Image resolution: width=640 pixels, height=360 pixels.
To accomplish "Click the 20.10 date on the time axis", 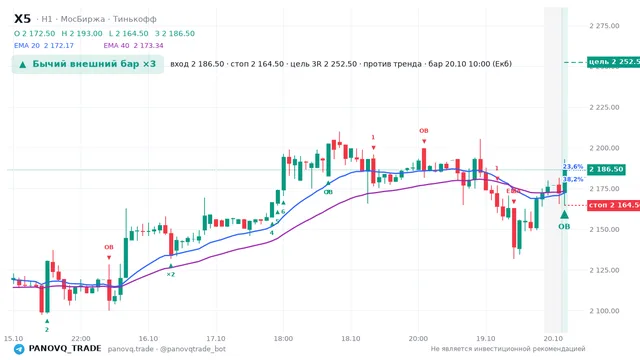I will [x=553, y=339].
